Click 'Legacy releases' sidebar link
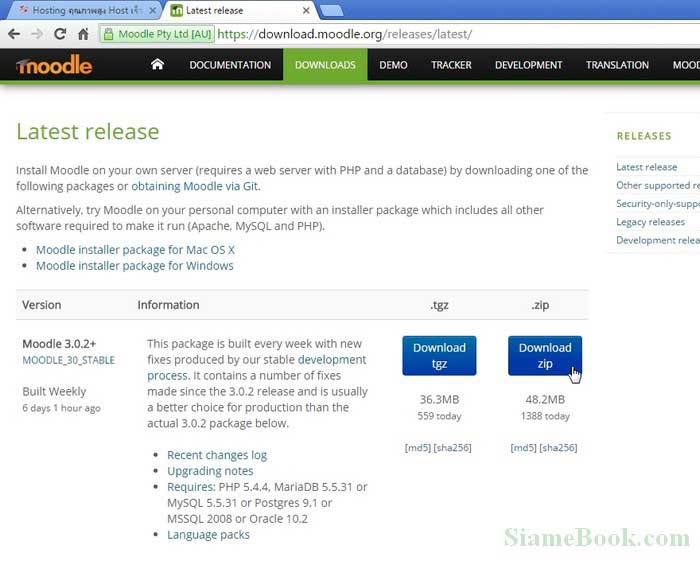The height and width of the screenshot is (565, 700). pyautogui.click(x=650, y=222)
